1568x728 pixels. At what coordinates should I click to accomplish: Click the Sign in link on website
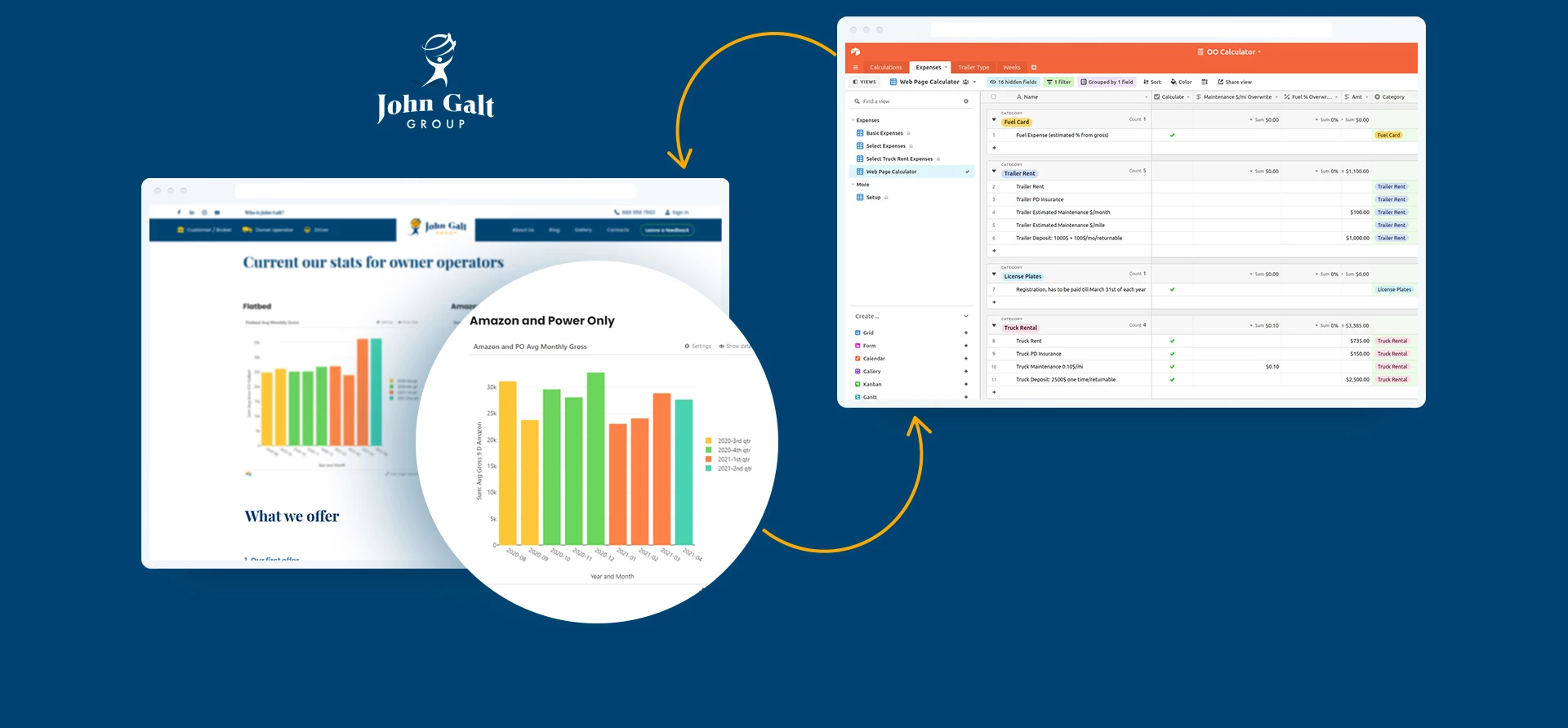tap(677, 212)
